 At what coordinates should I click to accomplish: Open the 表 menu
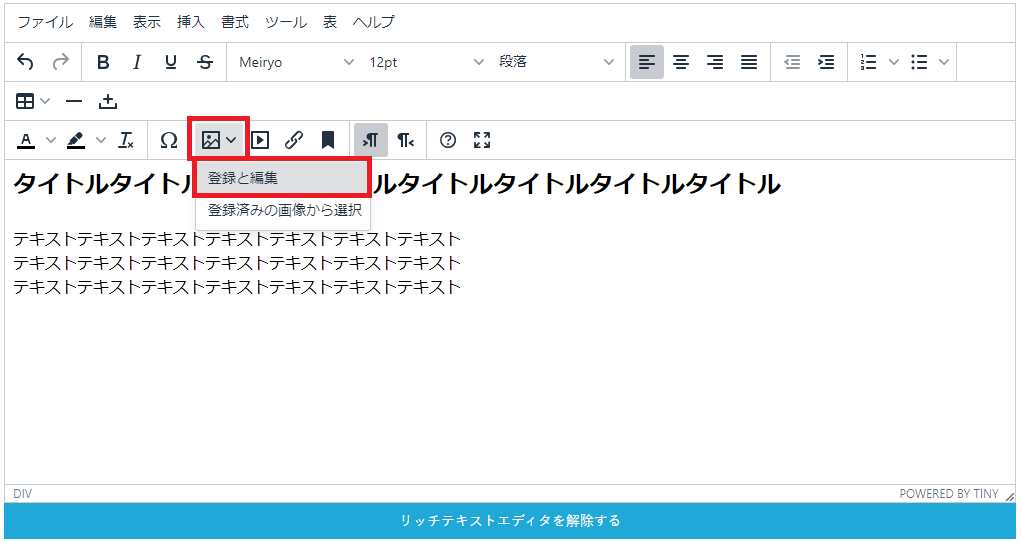[x=330, y=22]
